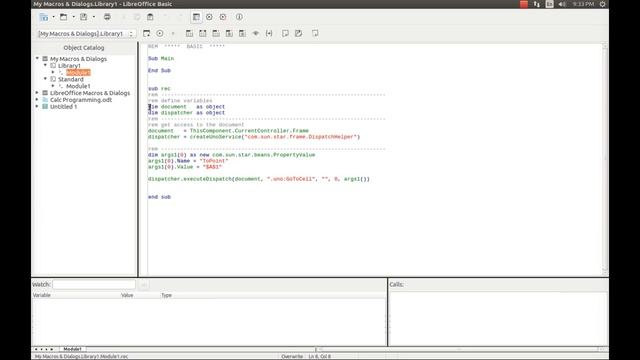Click the 'end sub' line at code bottom

(159, 197)
